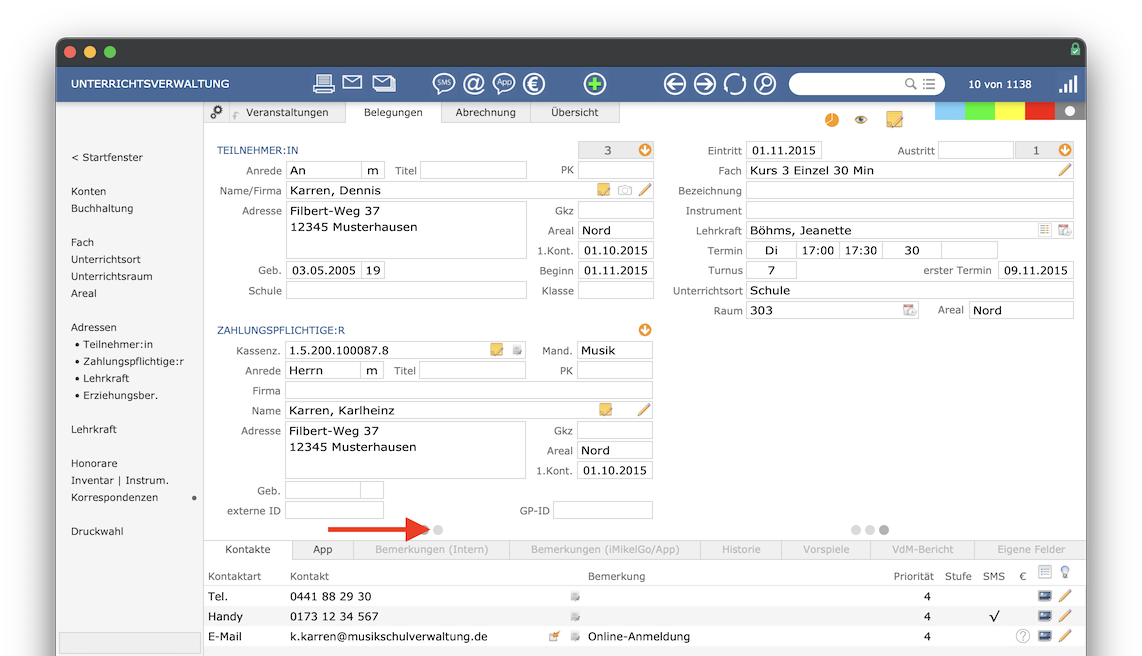Select the middle page dot below Raum
Screen dimensions: 1142x656
click(870, 530)
